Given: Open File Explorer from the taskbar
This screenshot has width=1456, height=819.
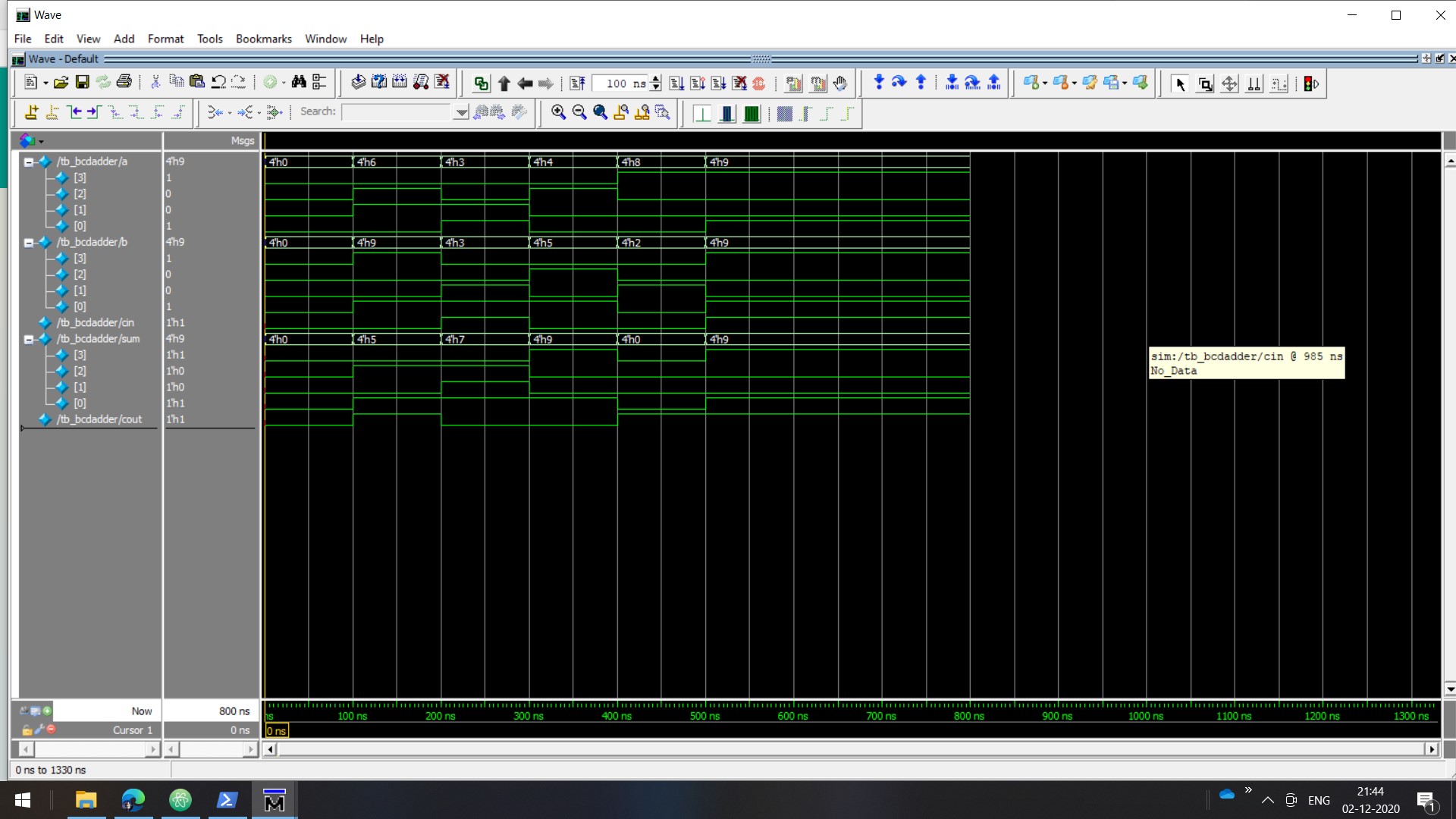Looking at the screenshot, I should [x=86, y=800].
